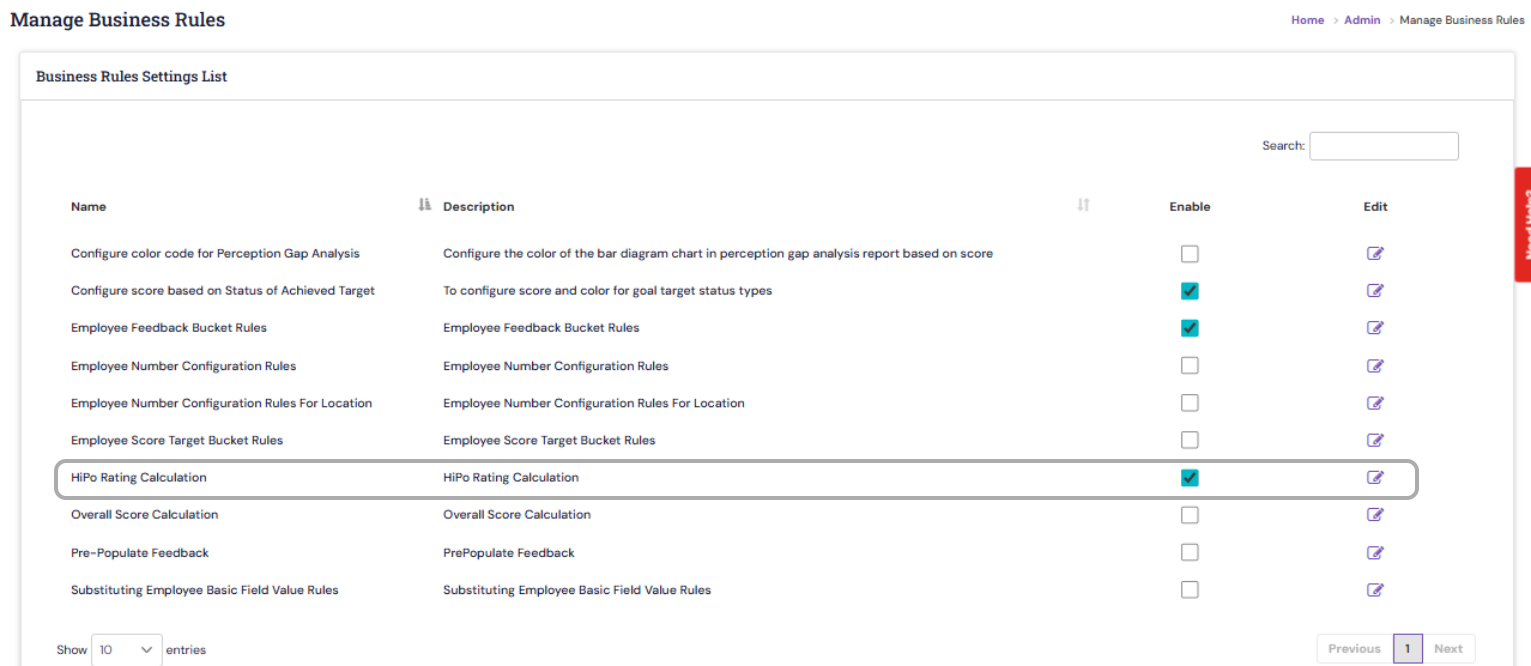Check the Pre-Populate Feedback enable box
This screenshot has width=1531, height=666.
point(1189,552)
